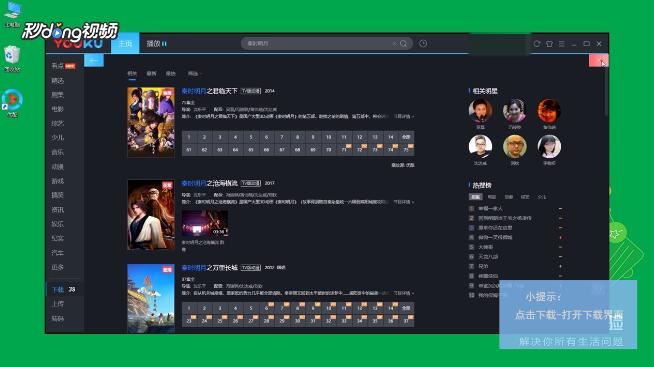The image size is (654, 367).
Task: Open 游戏 in the left sidebar
Action: pyautogui.click(x=58, y=181)
